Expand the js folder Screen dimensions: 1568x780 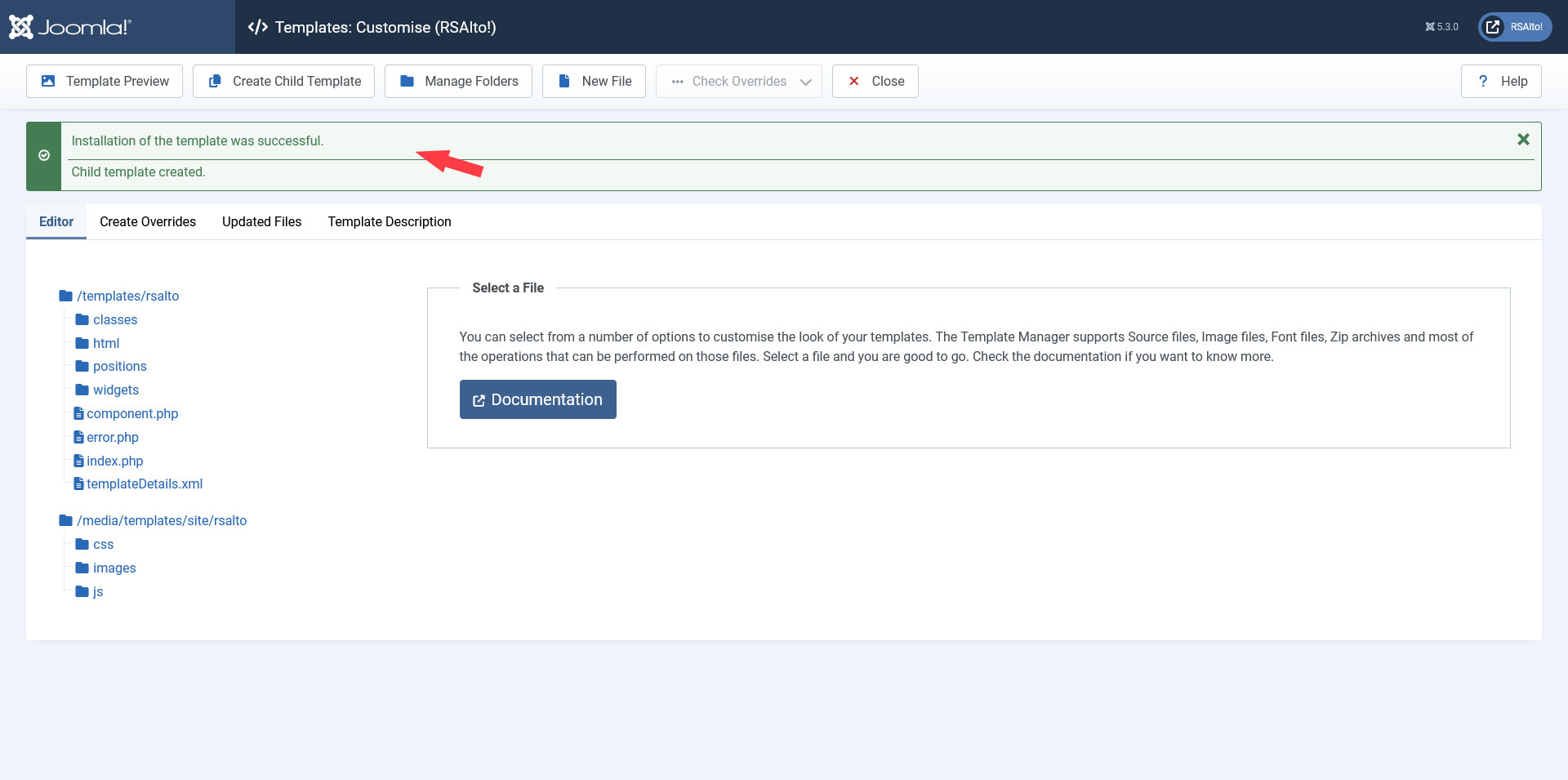(89, 591)
